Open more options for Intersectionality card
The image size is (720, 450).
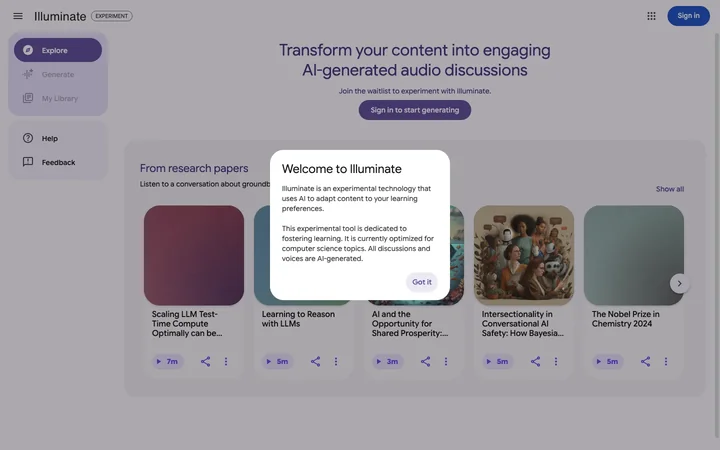[556, 361]
